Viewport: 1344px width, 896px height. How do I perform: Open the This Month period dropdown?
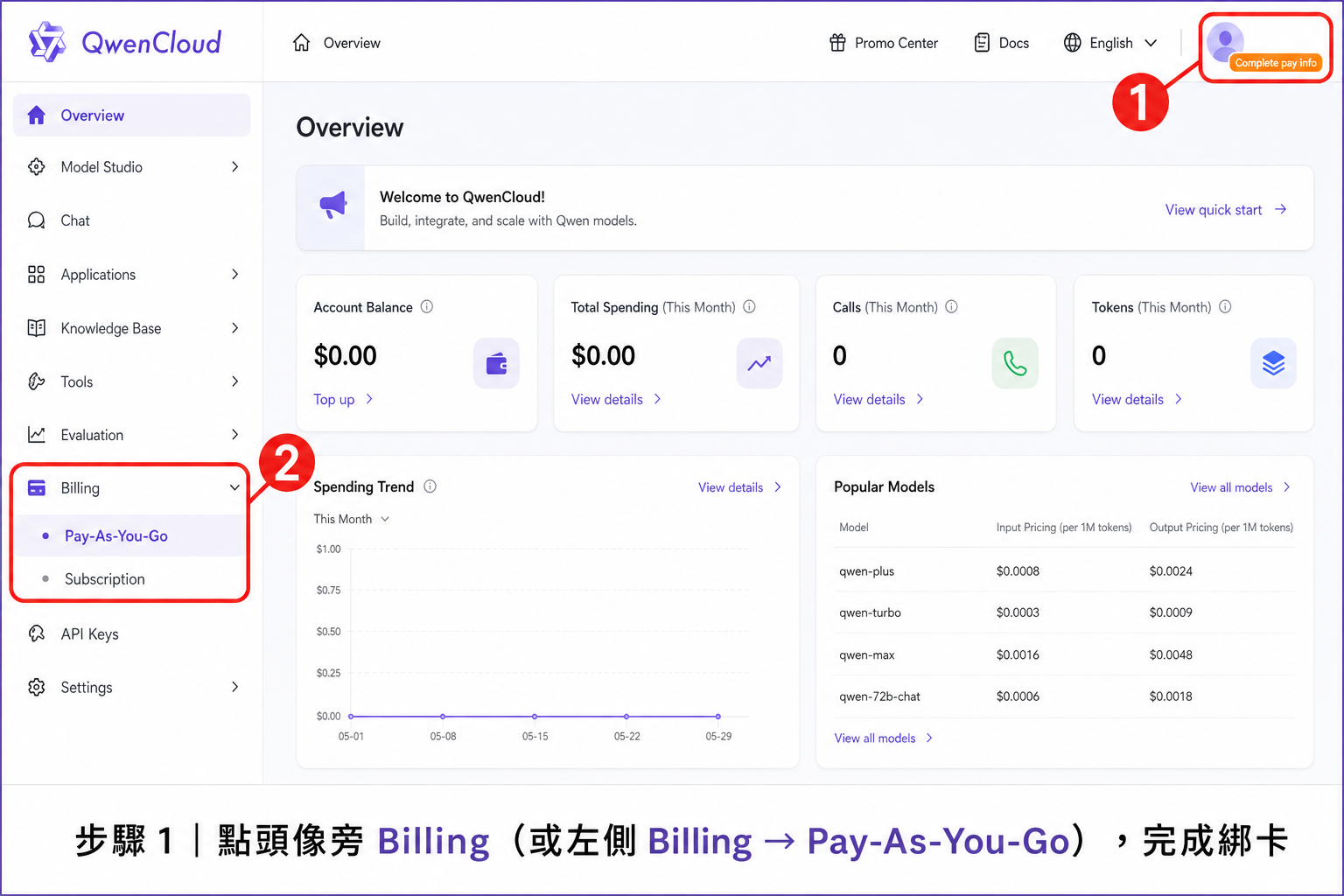pyautogui.click(x=352, y=519)
